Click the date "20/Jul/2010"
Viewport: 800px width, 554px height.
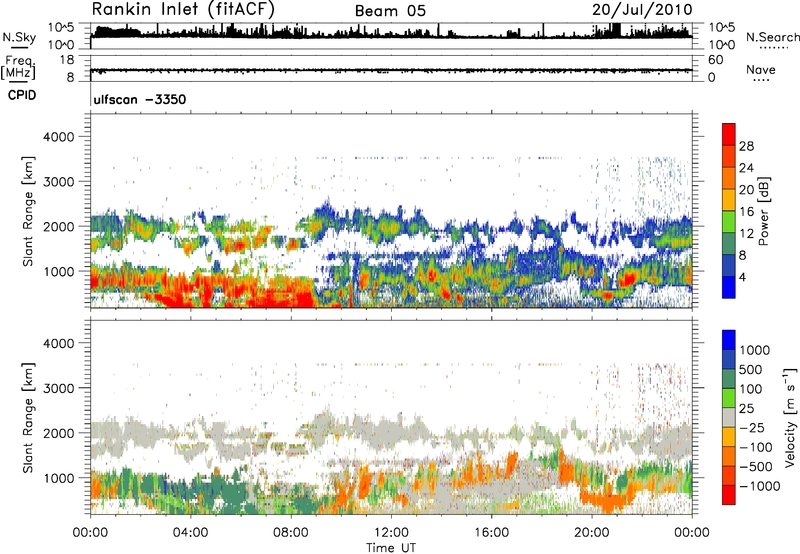642,10
